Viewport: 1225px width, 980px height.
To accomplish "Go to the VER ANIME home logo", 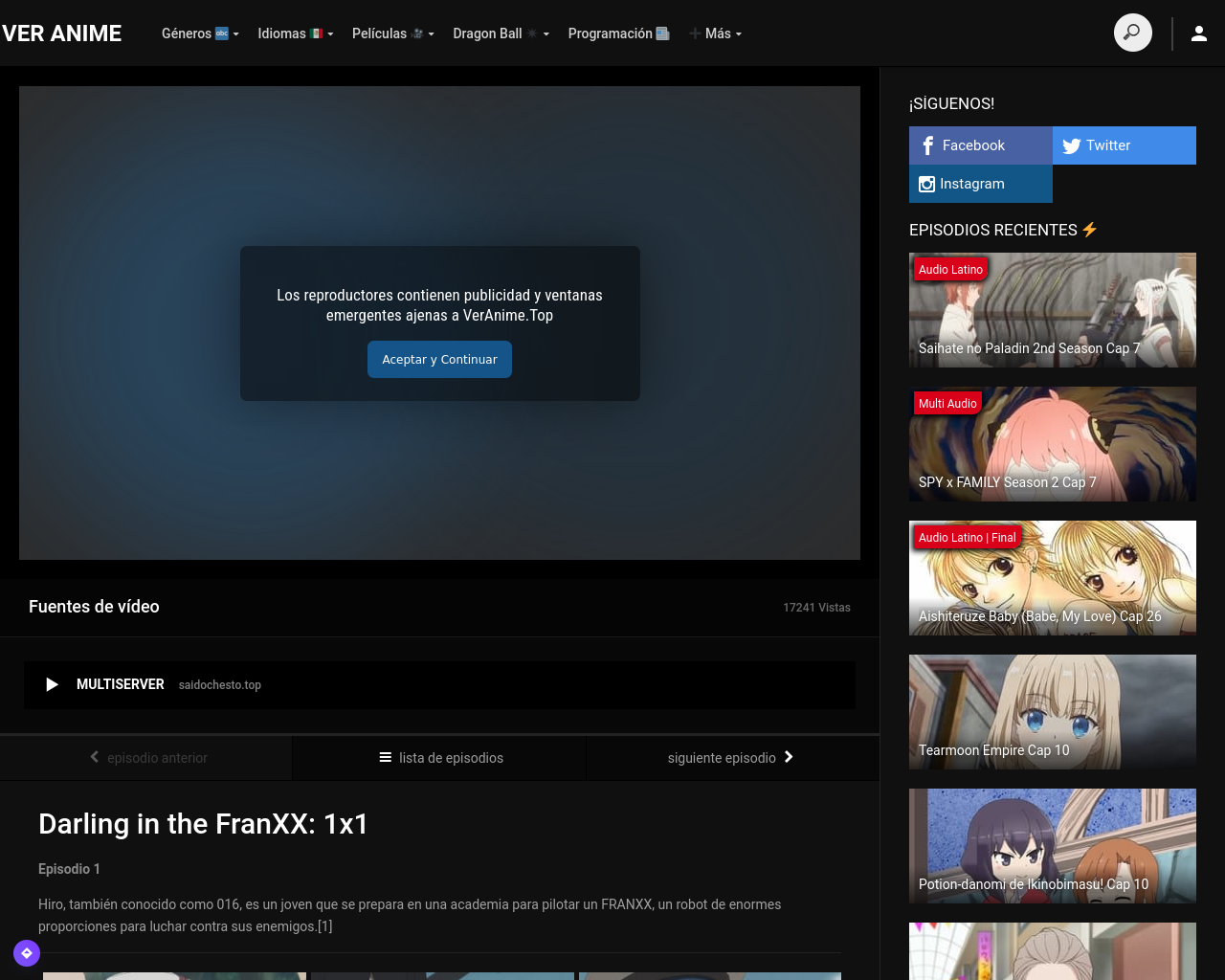I will [x=61, y=33].
